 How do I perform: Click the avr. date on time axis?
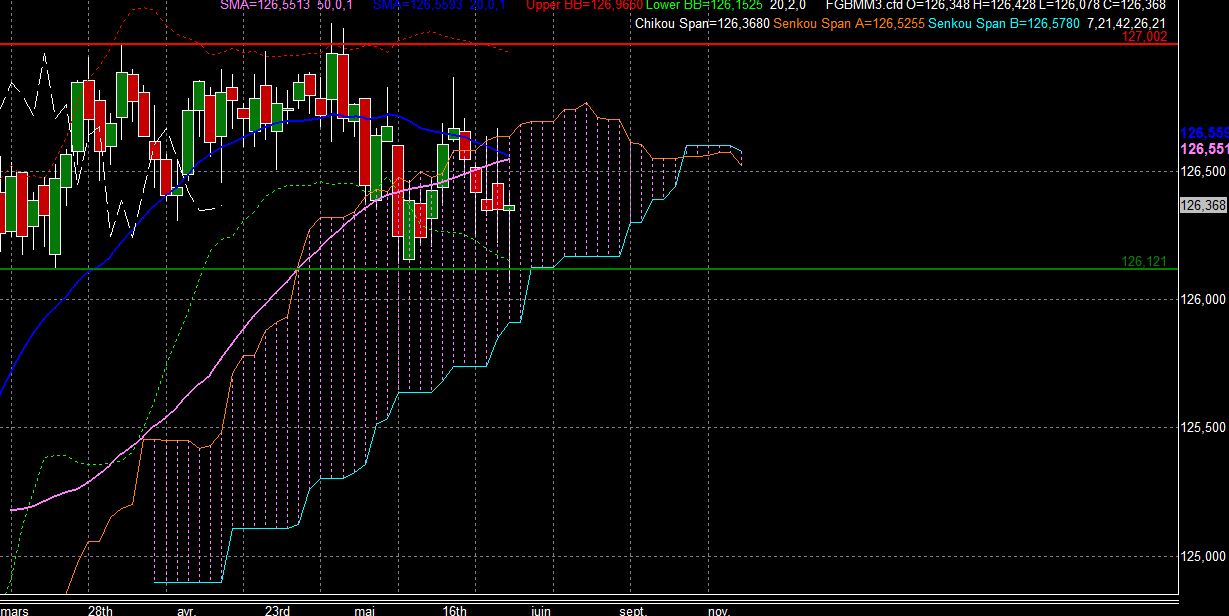(186, 610)
